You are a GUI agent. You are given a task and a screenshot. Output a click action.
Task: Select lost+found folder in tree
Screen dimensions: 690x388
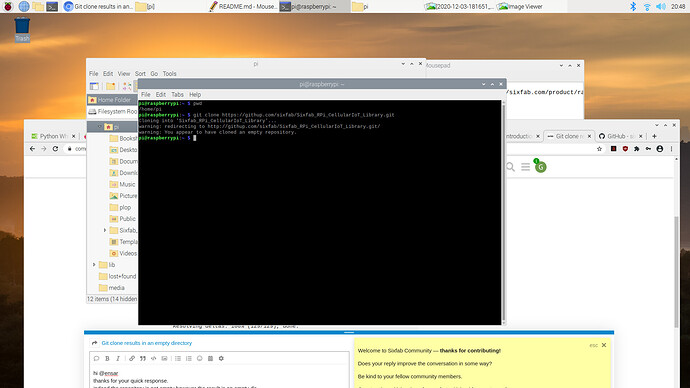click(x=117, y=276)
